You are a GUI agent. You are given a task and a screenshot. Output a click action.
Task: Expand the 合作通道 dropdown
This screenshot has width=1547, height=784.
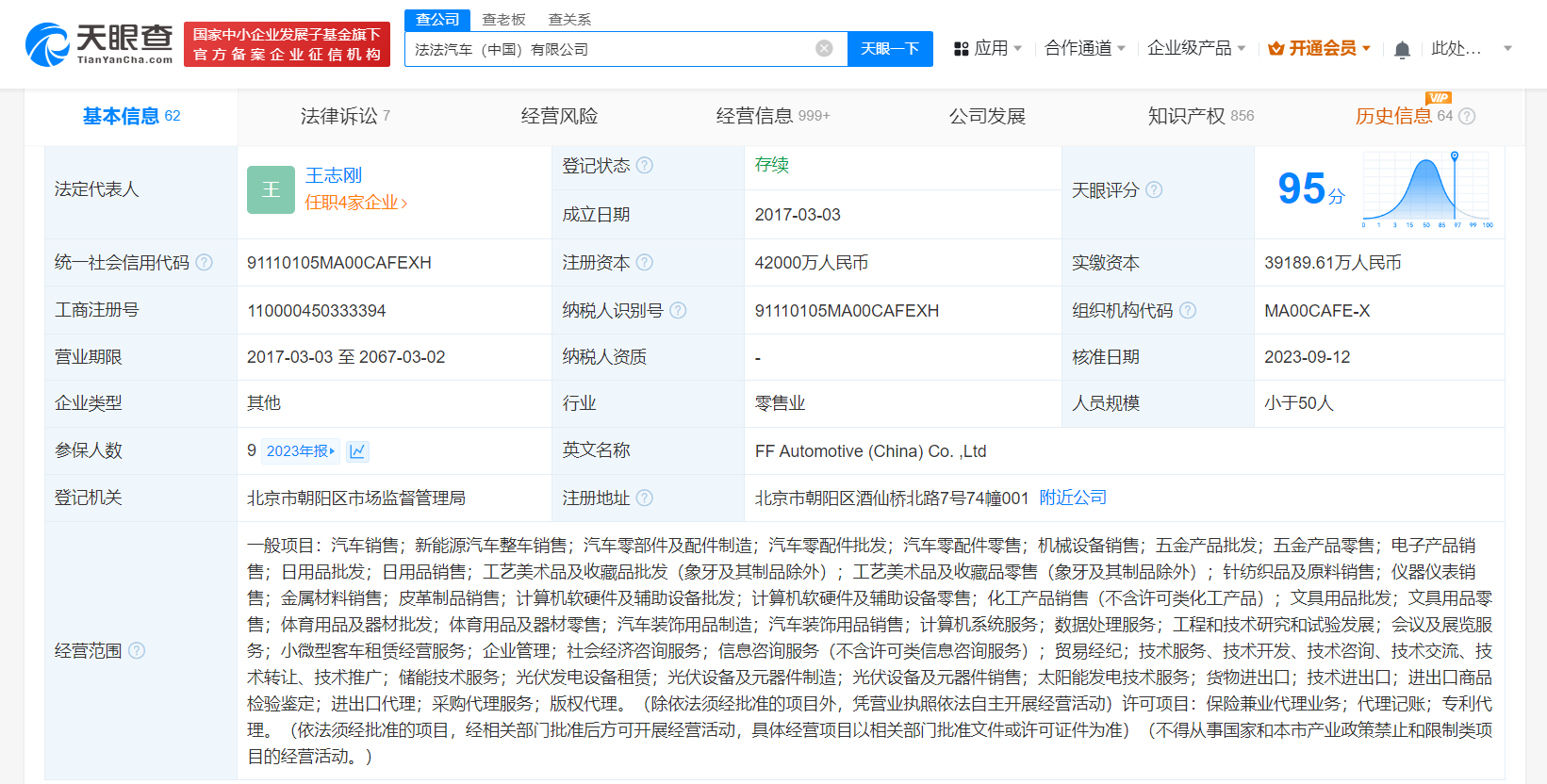[x=1084, y=48]
